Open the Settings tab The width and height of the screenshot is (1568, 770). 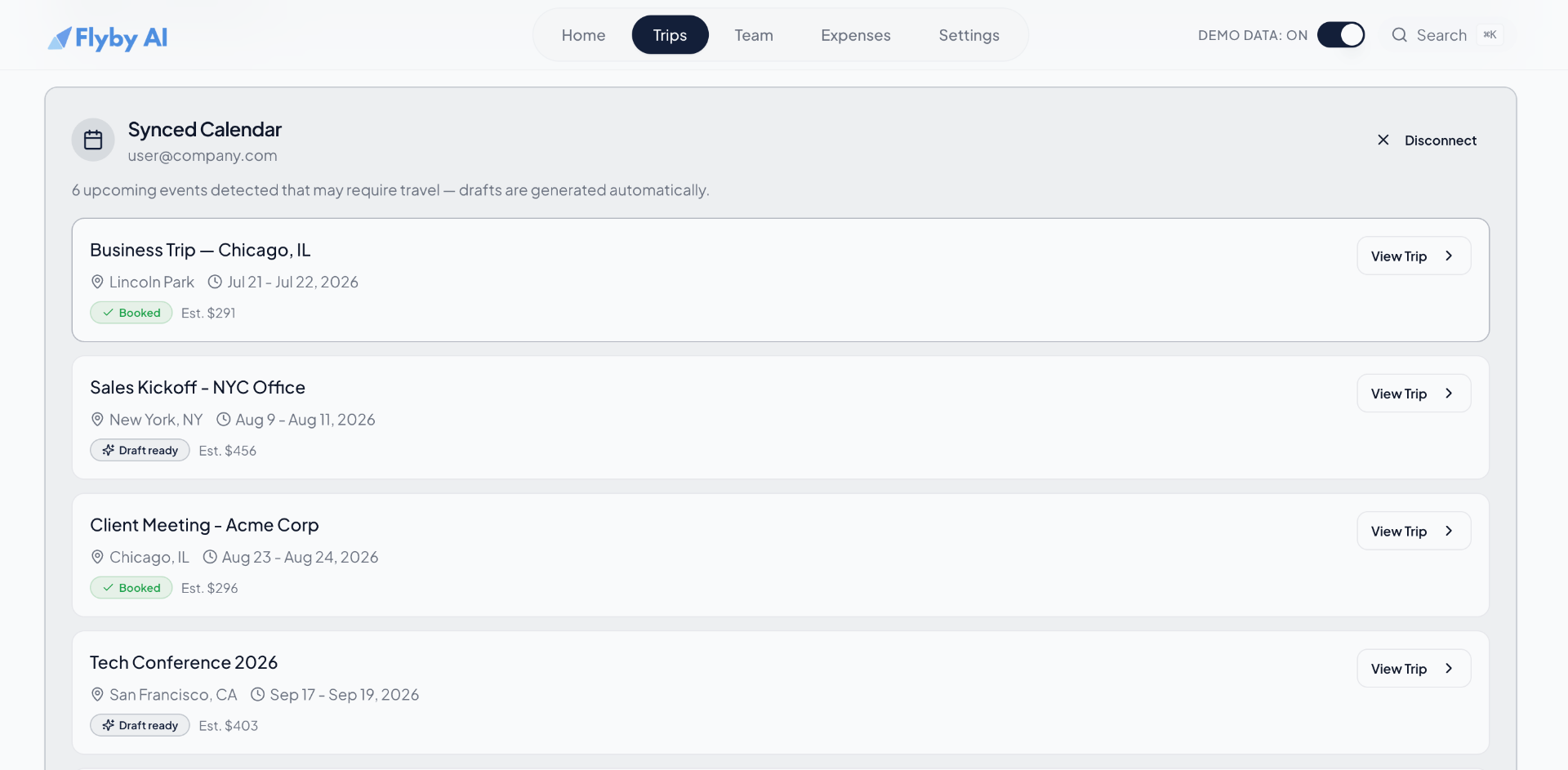(969, 35)
